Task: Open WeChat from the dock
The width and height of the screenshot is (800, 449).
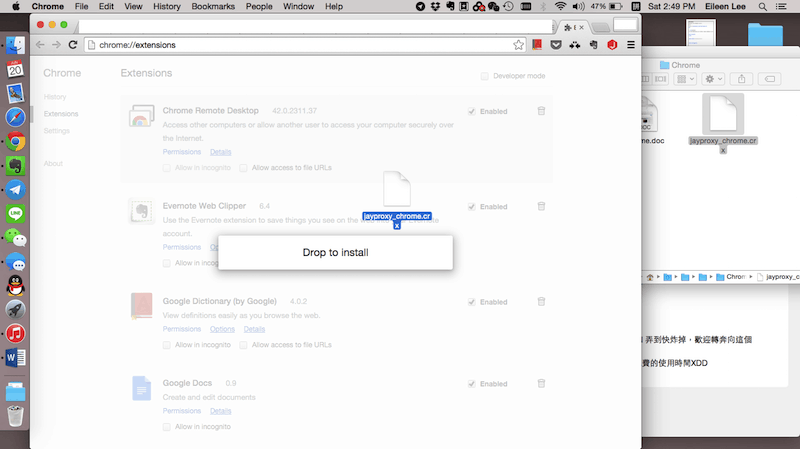Action: click(15, 238)
